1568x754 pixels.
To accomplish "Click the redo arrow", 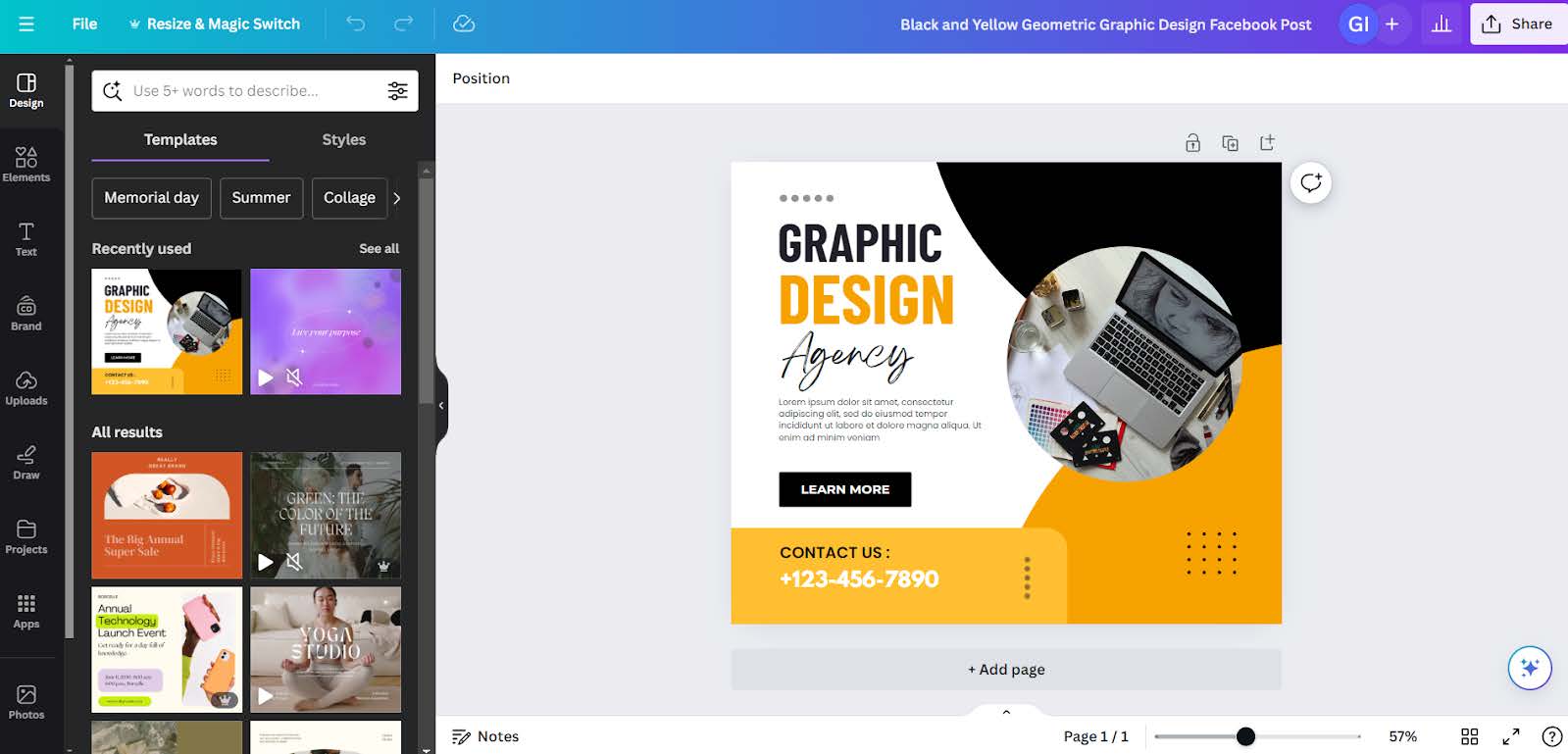I will tap(403, 24).
